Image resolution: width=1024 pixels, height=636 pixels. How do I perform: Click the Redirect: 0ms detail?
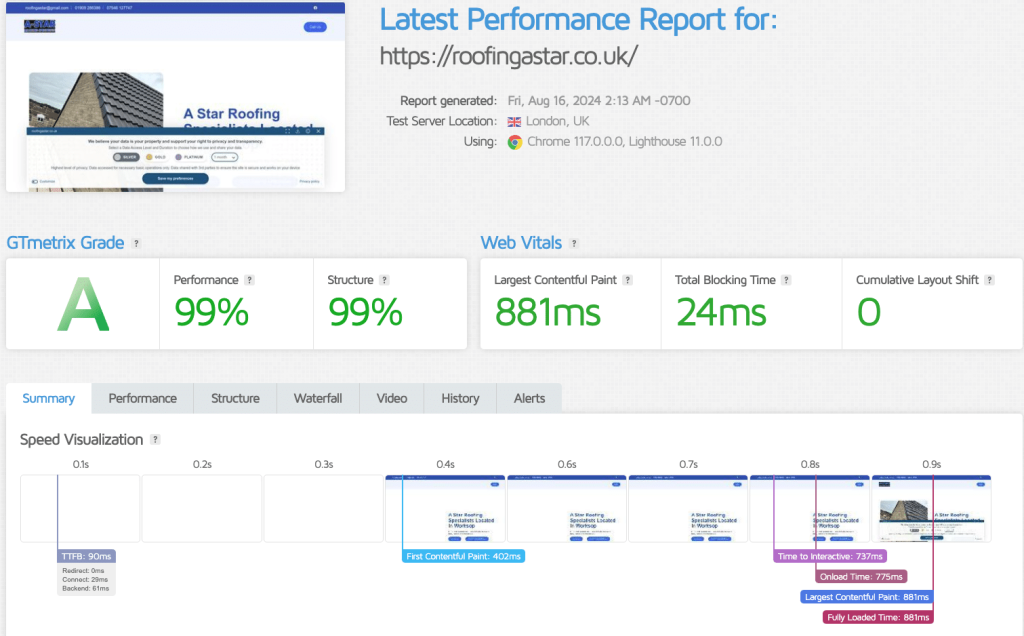click(x=83, y=571)
